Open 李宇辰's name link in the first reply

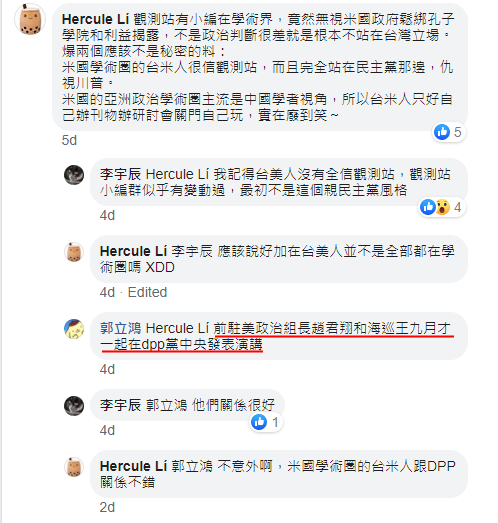[120, 174]
